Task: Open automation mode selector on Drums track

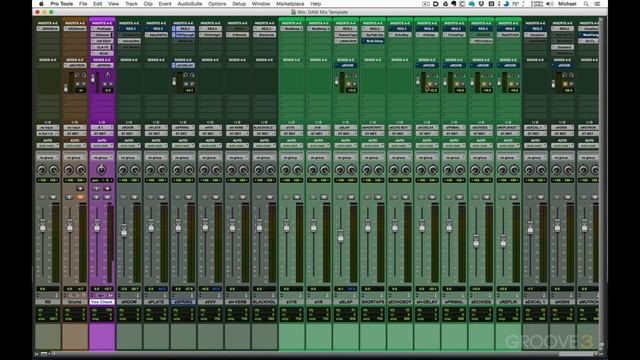Action: coord(74,146)
